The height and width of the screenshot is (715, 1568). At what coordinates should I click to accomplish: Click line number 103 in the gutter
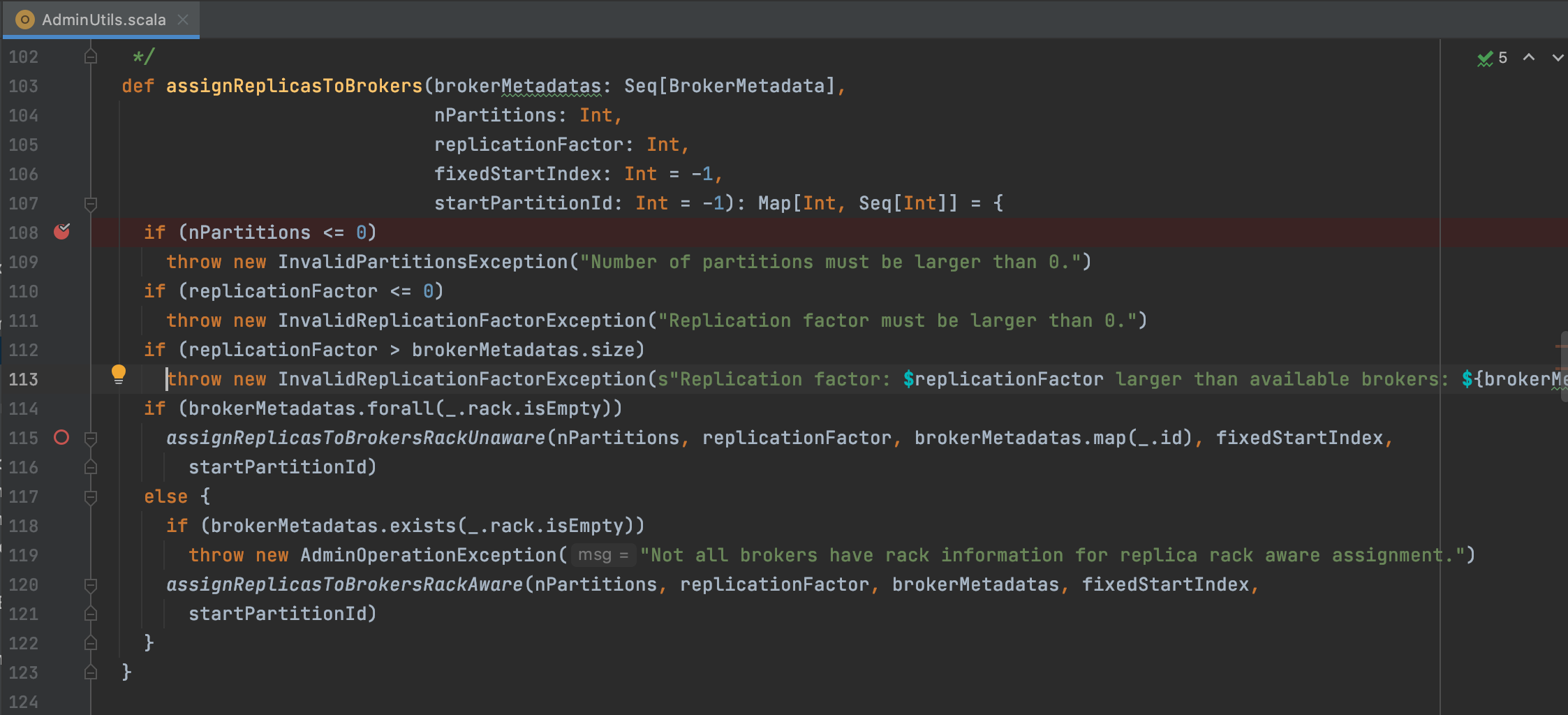(24, 86)
